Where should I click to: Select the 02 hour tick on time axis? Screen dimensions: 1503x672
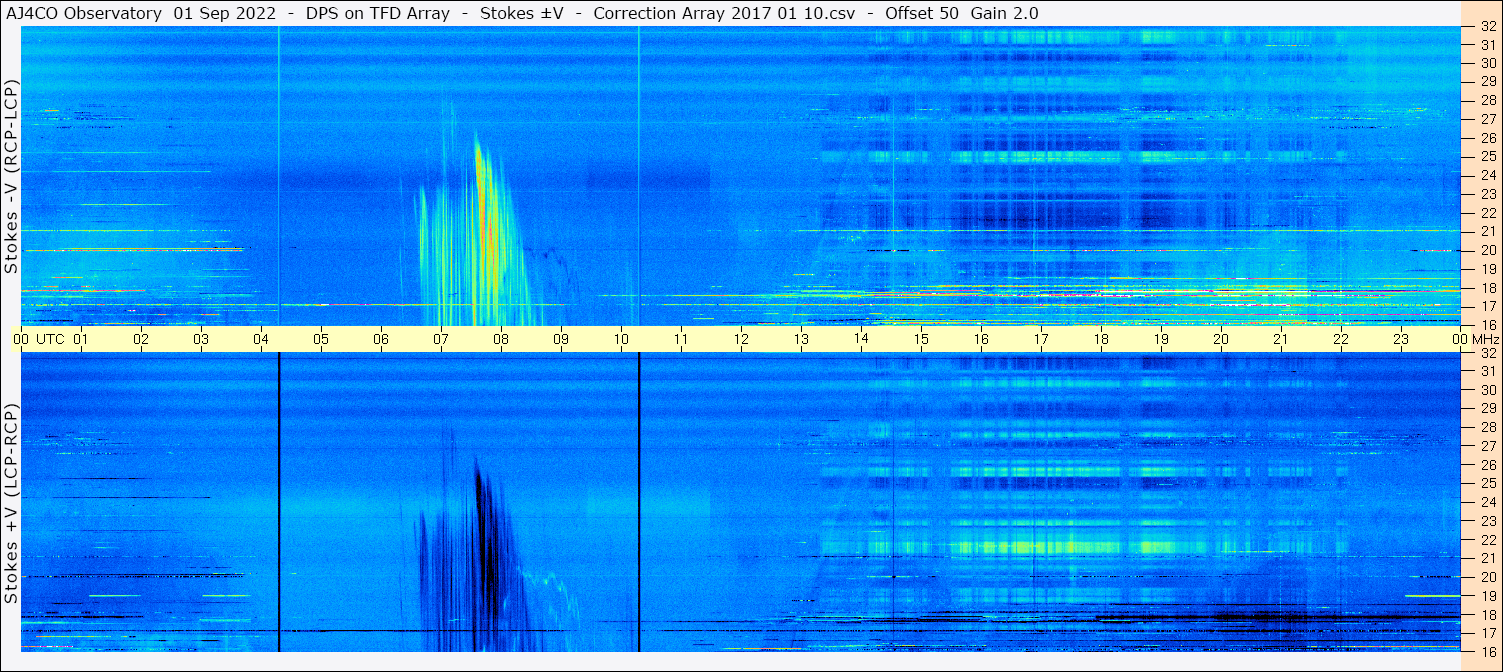point(141,339)
